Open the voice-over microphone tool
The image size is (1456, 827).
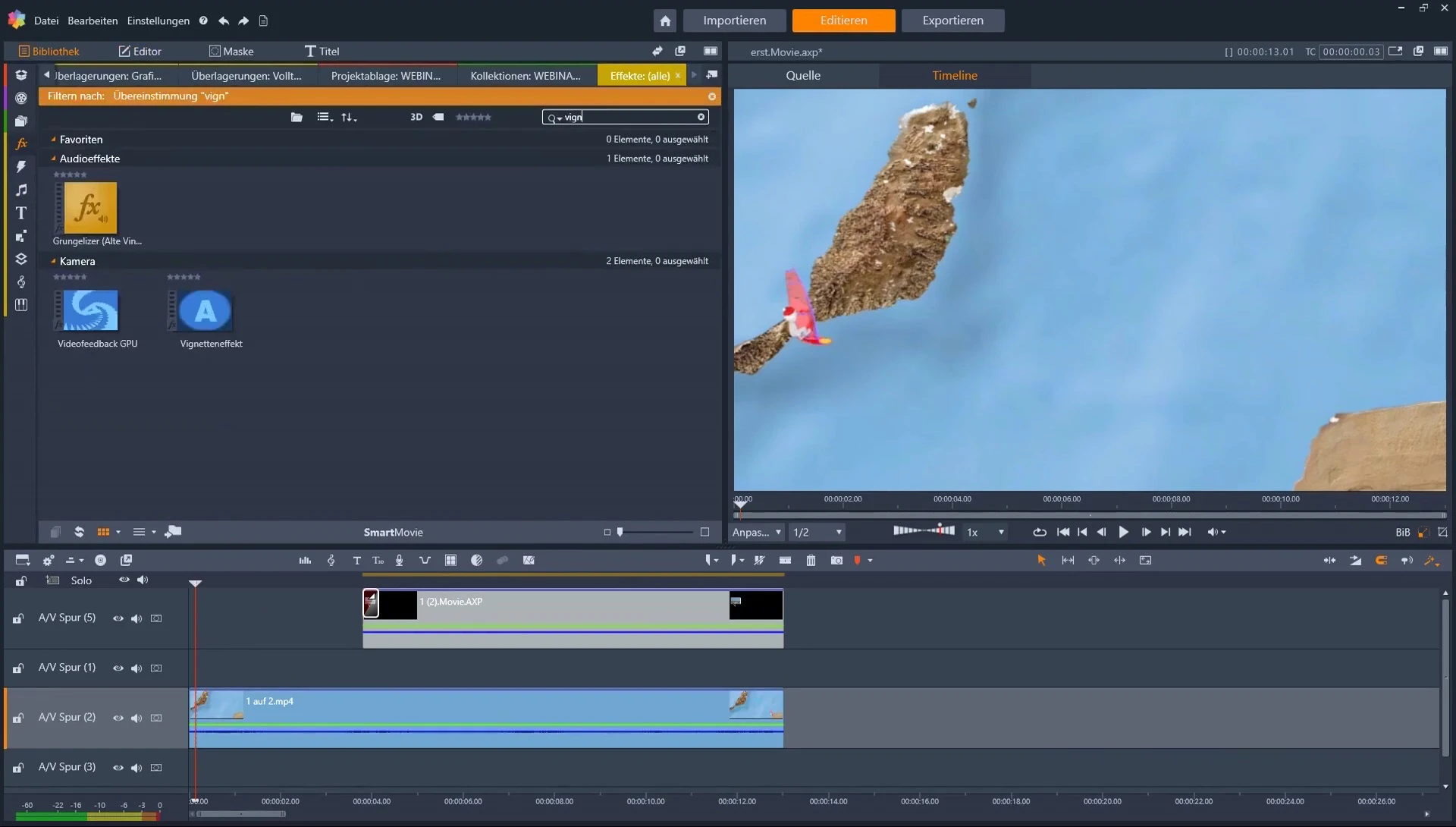399,561
